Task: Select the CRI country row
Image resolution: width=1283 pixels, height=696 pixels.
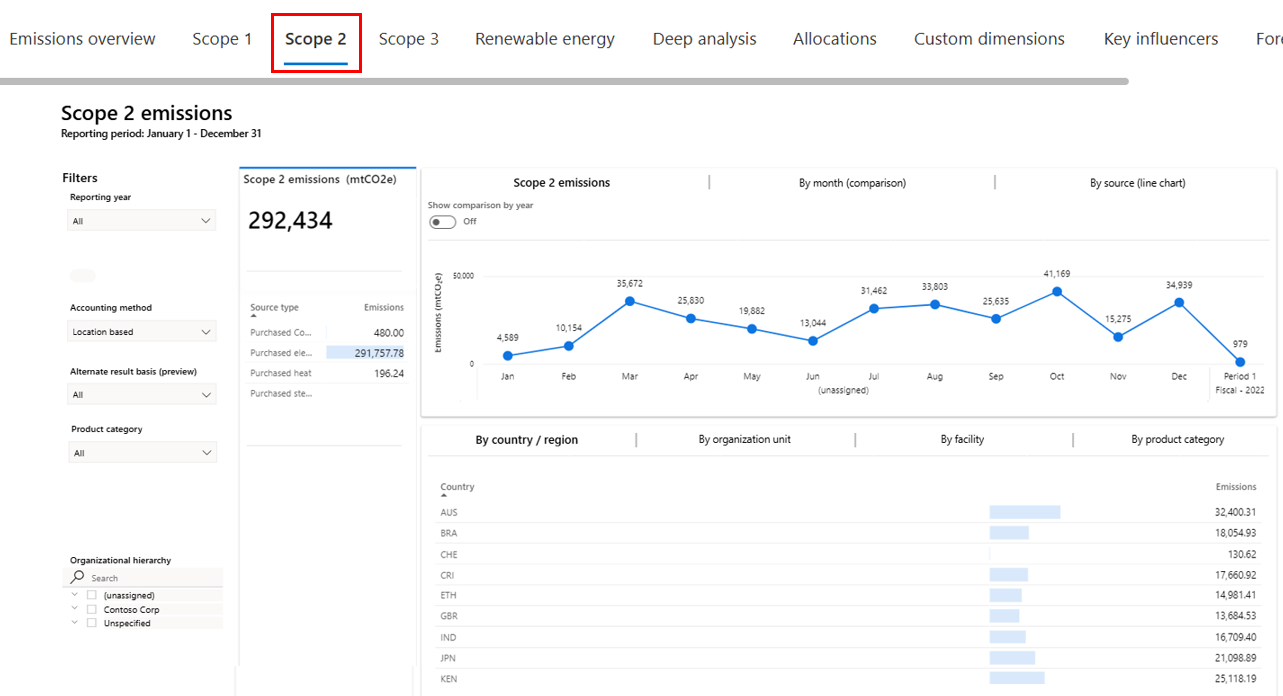Action: (848, 575)
